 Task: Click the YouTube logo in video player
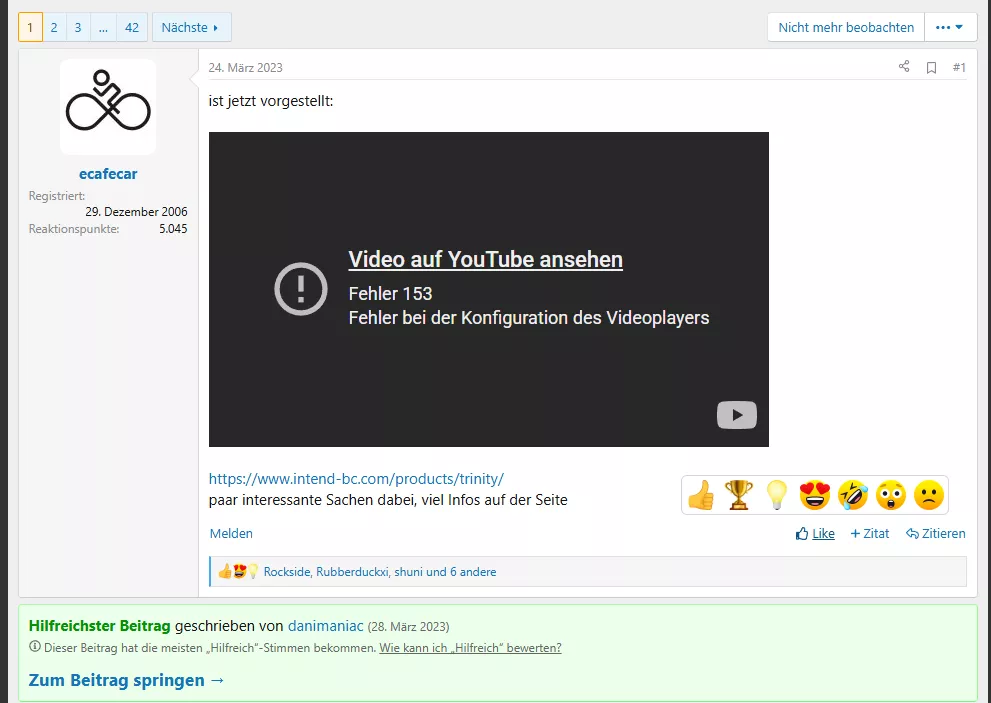[737, 415]
